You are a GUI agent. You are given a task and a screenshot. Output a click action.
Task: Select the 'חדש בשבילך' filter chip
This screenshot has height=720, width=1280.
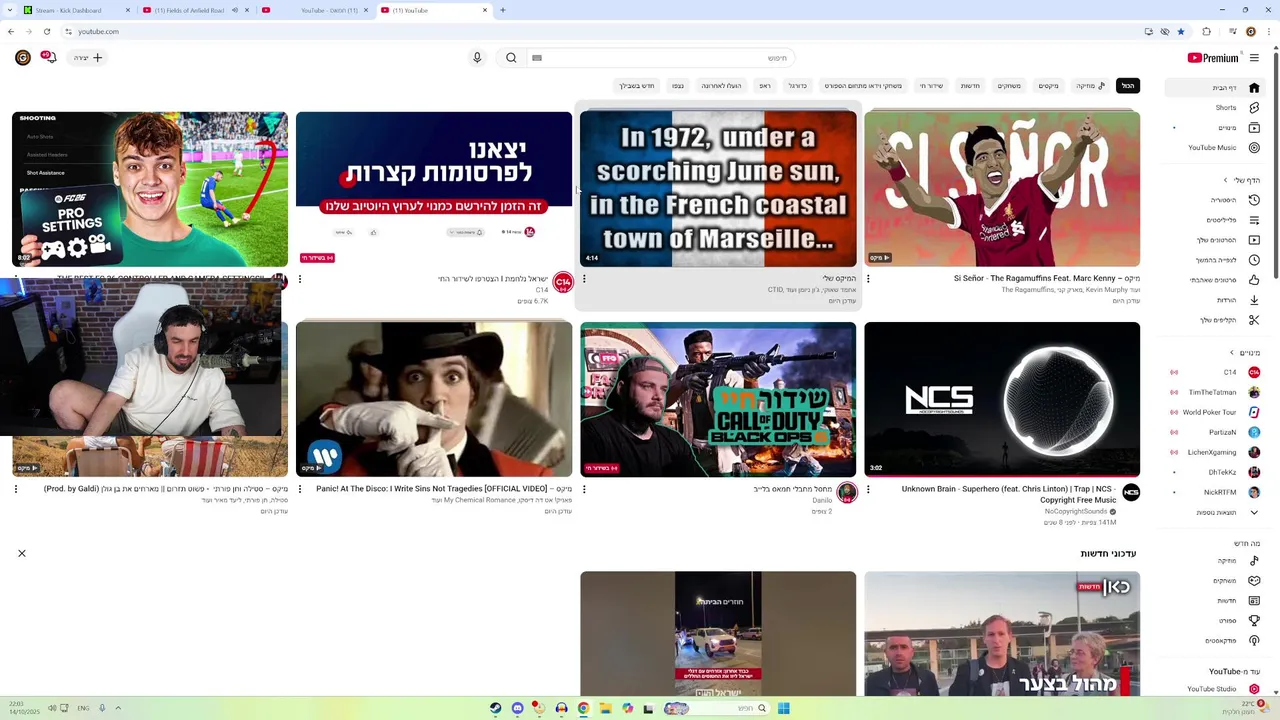point(637,86)
